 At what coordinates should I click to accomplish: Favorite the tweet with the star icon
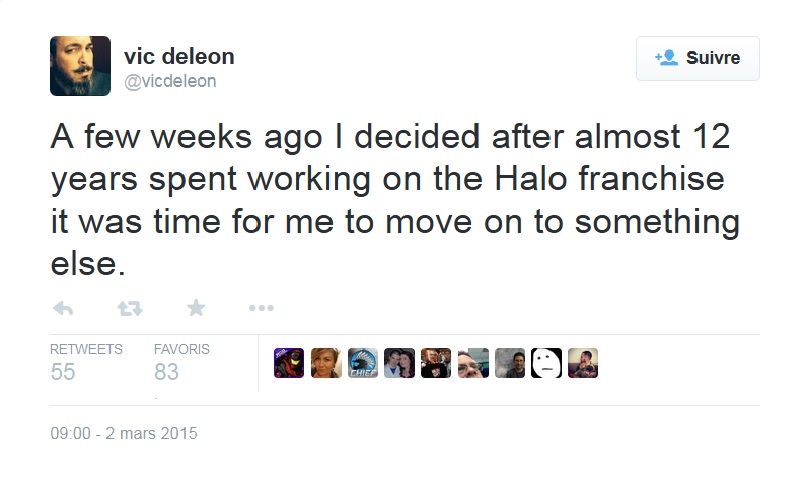[x=196, y=309]
